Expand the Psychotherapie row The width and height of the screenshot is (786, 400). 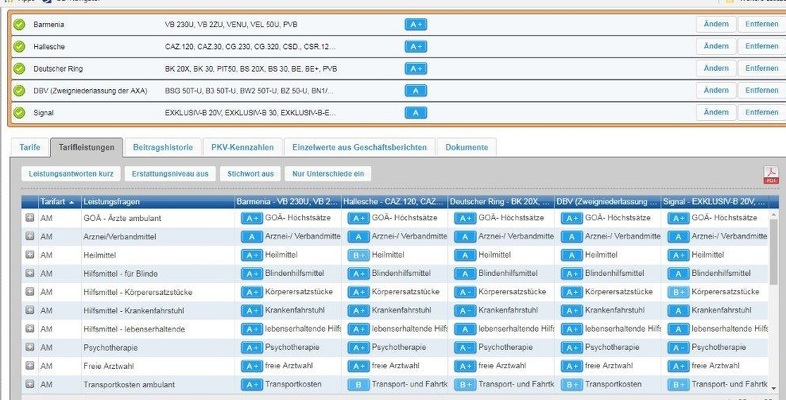click(x=30, y=347)
